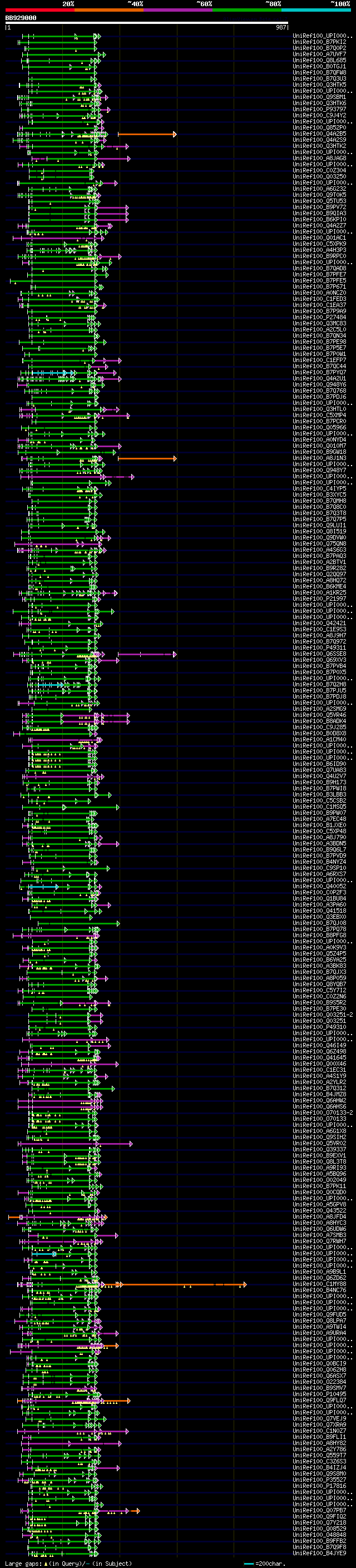The height and width of the screenshot is (1568, 356).
Task: Select hit label UniRef100_A4S6G3
Action: [x=319, y=550]
